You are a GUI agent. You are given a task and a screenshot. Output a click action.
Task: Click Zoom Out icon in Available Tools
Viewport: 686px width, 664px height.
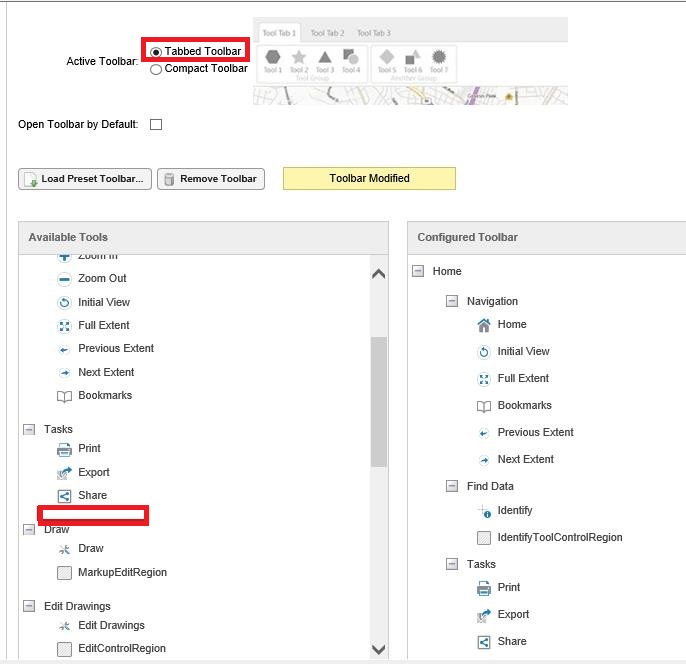(64, 279)
